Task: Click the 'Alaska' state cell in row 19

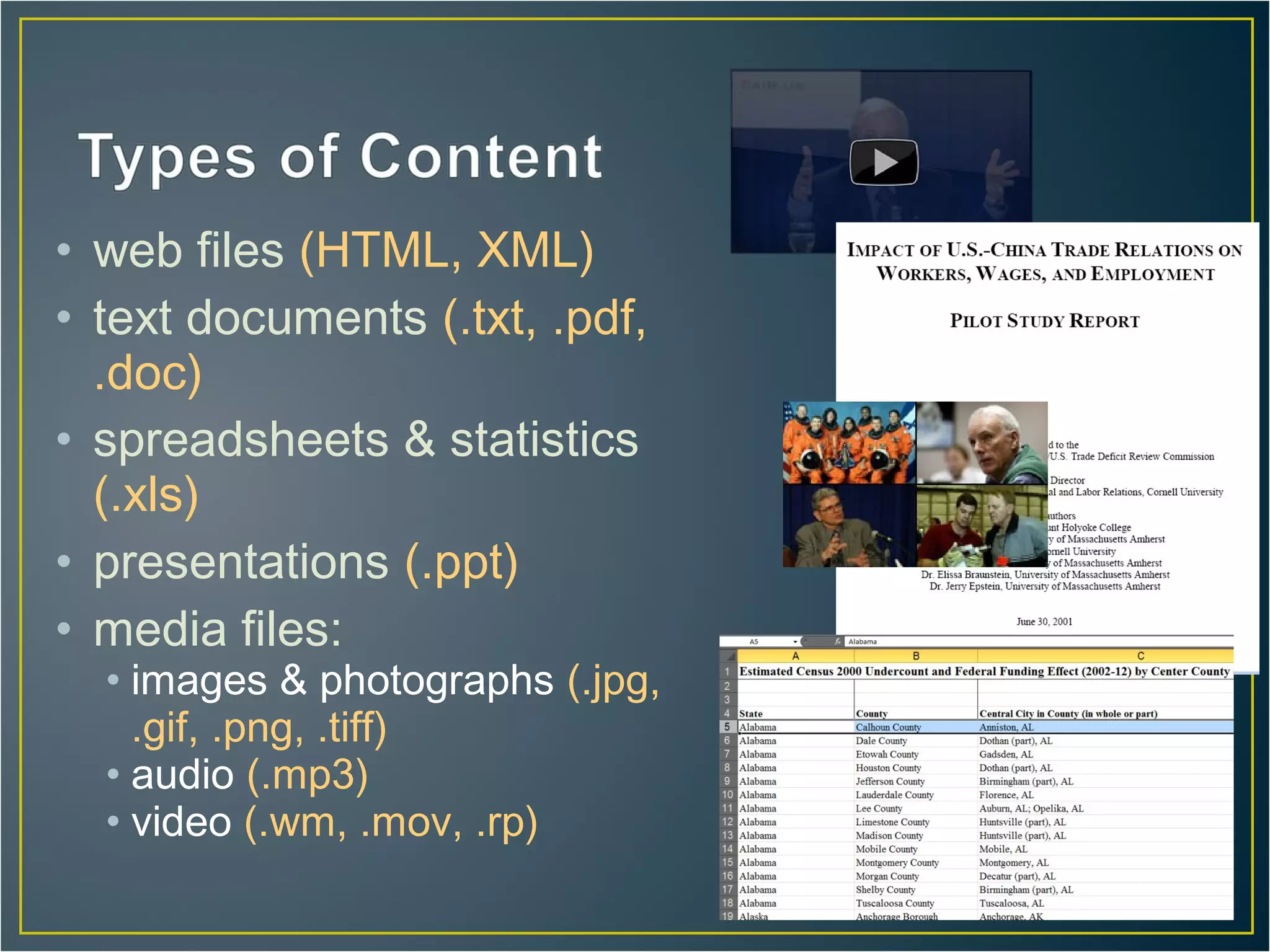Action: pyautogui.click(x=796, y=916)
